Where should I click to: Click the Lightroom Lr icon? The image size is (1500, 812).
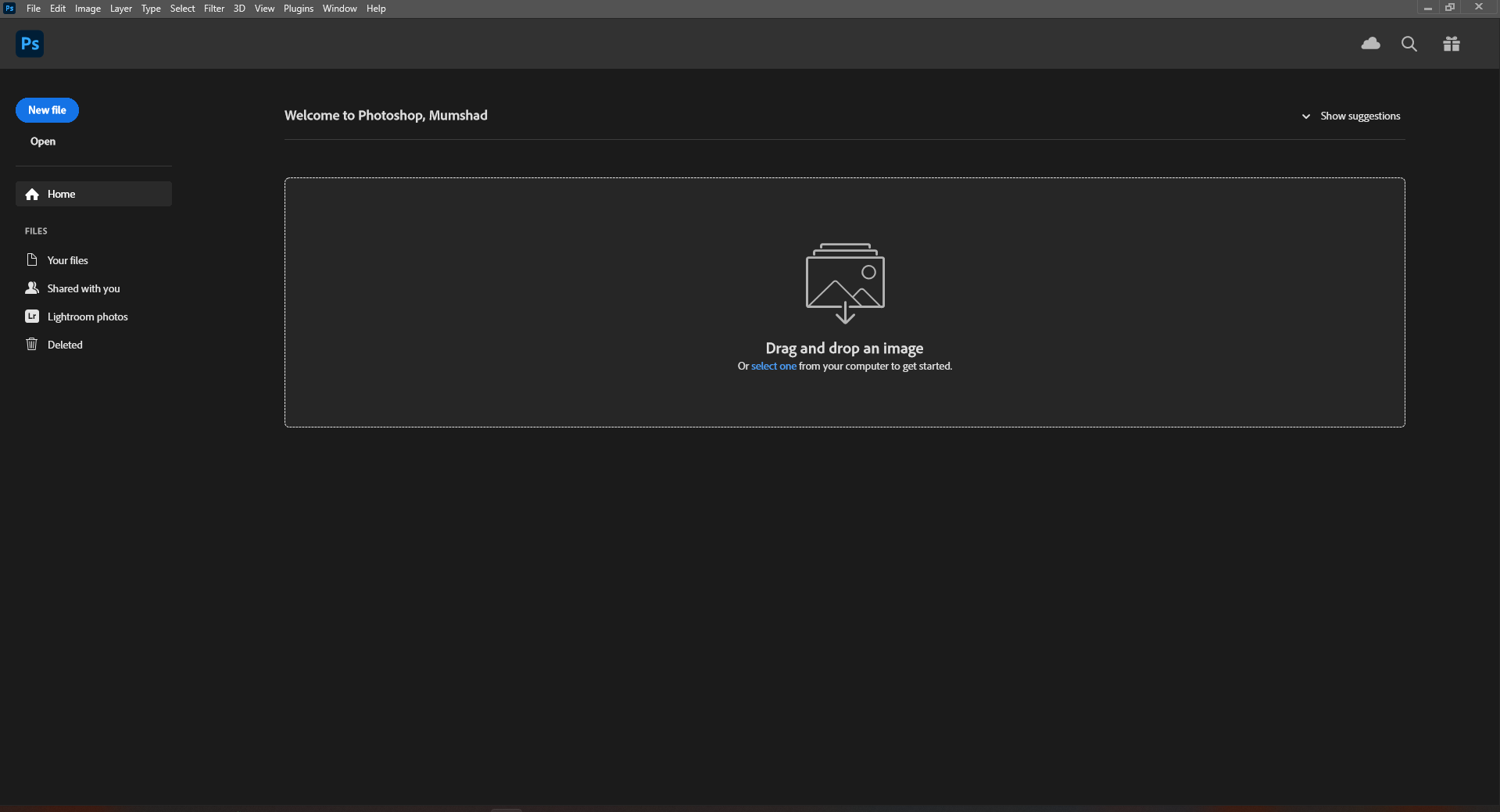click(x=32, y=317)
